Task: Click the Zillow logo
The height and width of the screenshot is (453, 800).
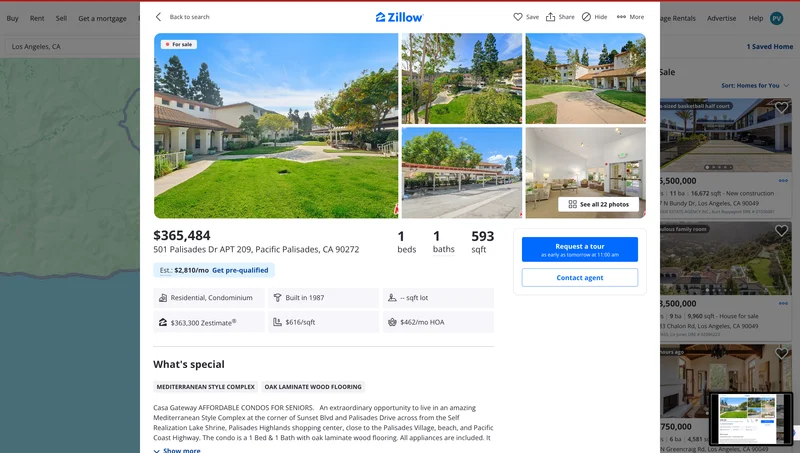Action: pyautogui.click(x=399, y=17)
